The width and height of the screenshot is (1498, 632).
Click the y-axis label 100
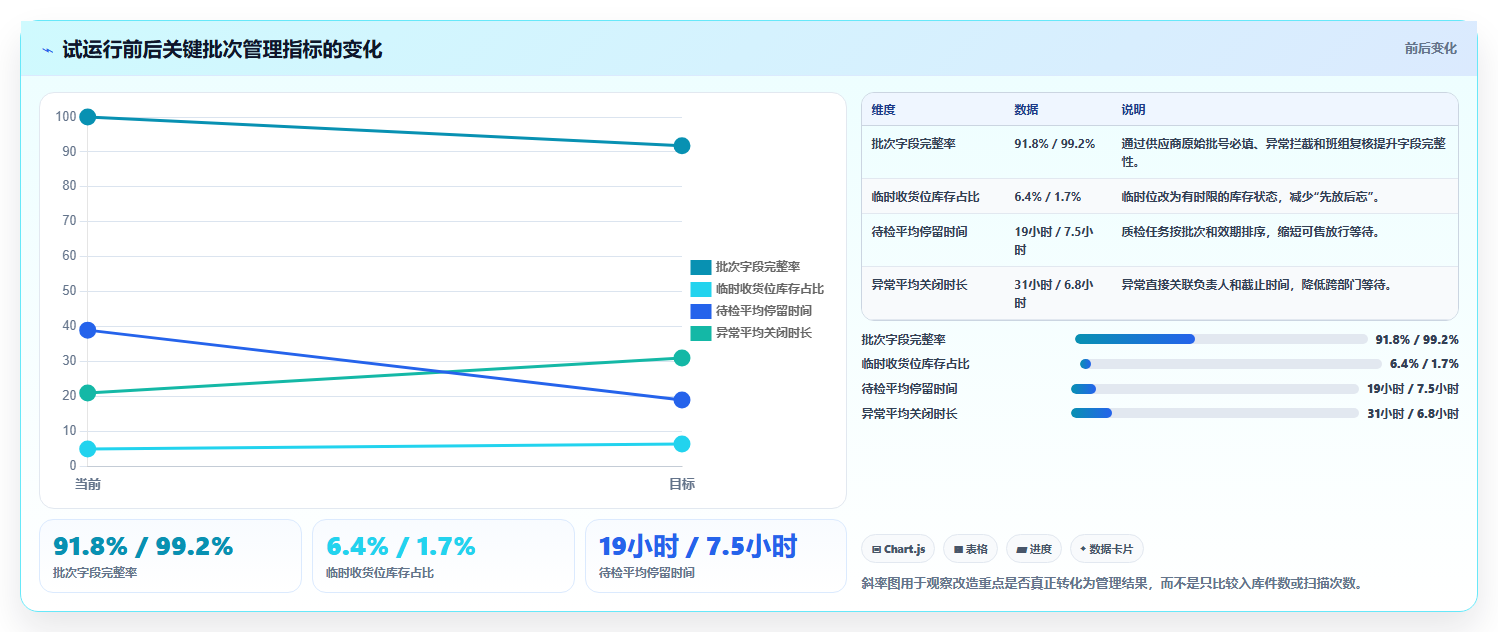coord(66,117)
